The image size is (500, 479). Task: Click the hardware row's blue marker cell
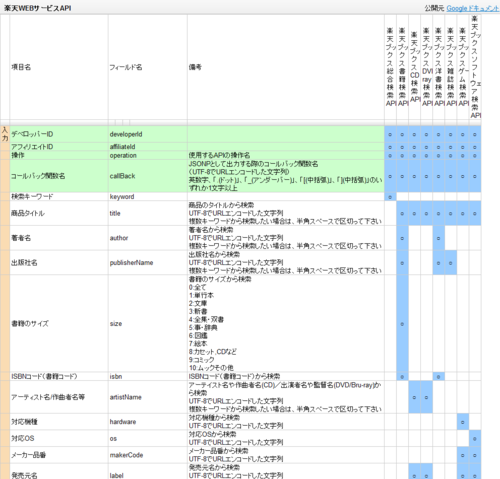tap(463, 422)
